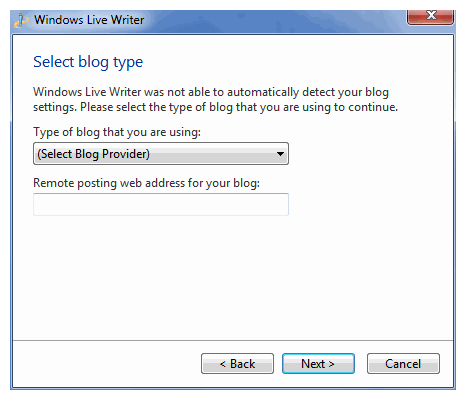This screenshot has width=466, height=400.
Task: Click the "(Select Blog Provider)" text in the combo box
Action: coord(93,154)
